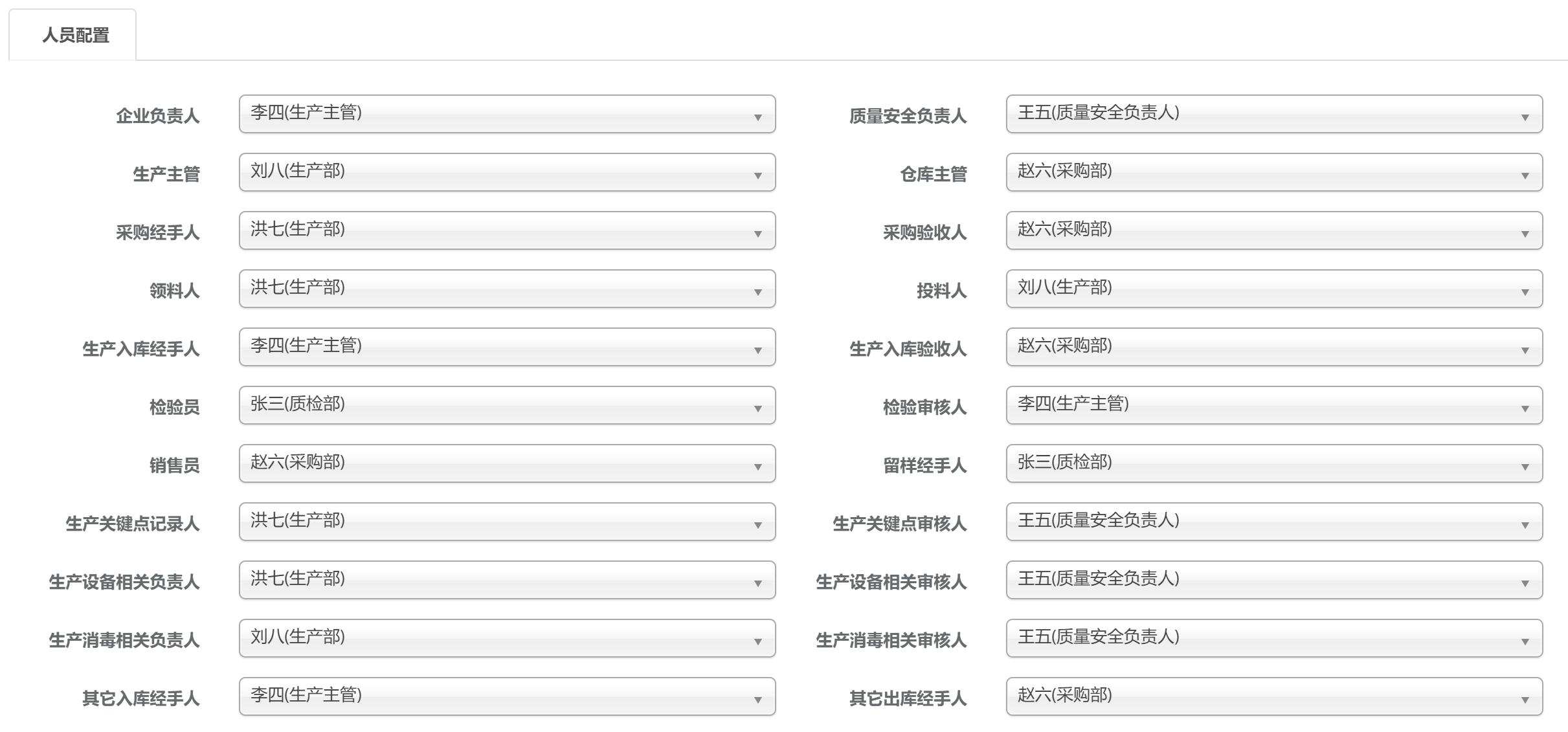Click the 投料人 dropdown arrow

point(1525,291)
